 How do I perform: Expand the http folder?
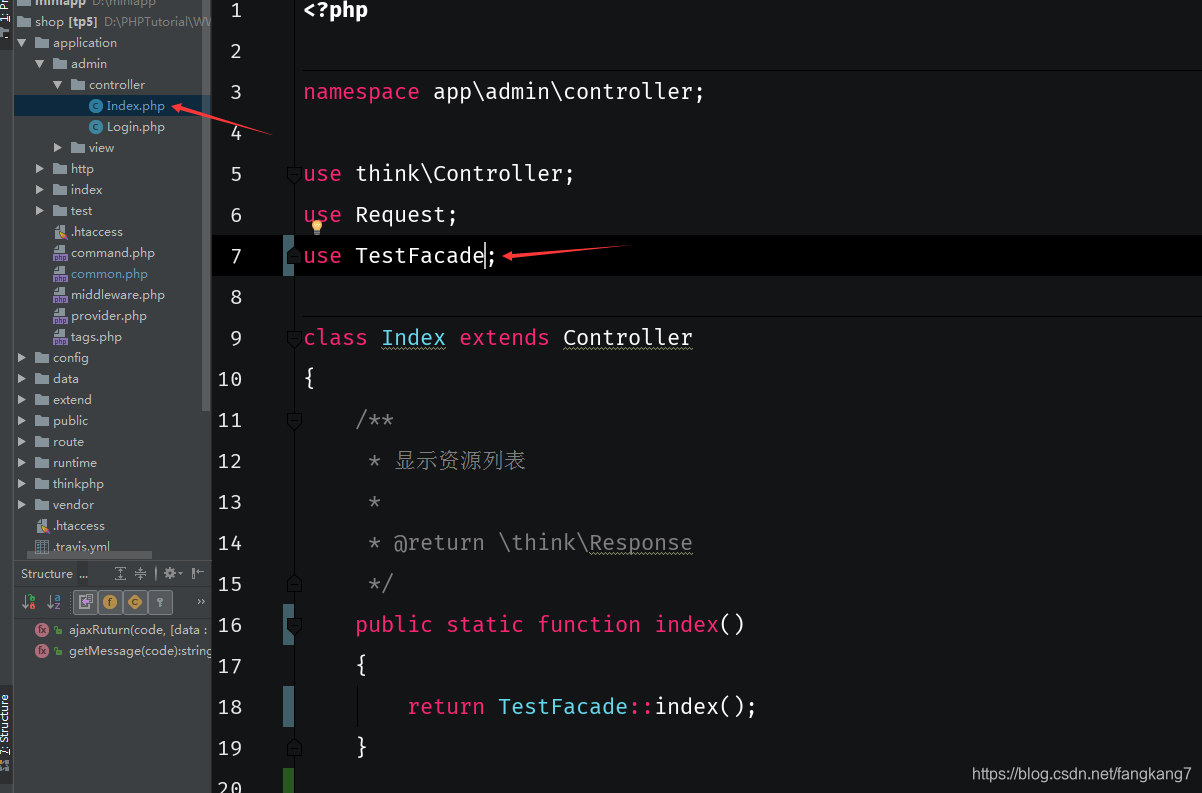(x=40, y=169)
